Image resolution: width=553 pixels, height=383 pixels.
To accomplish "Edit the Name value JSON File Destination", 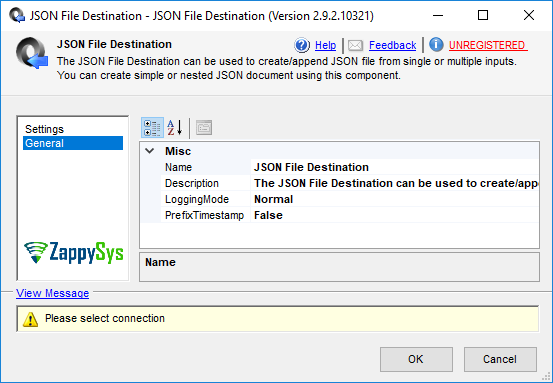I will (x=395, y=167).
